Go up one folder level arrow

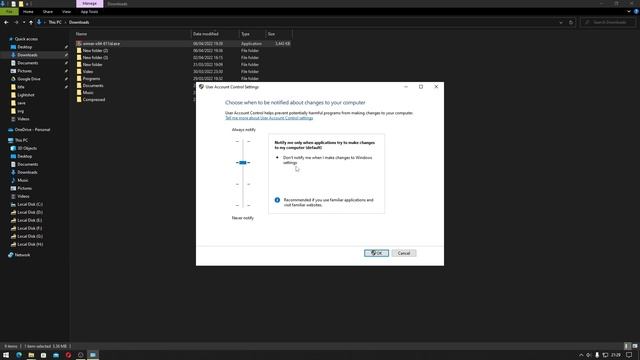[x=31, y=22]
